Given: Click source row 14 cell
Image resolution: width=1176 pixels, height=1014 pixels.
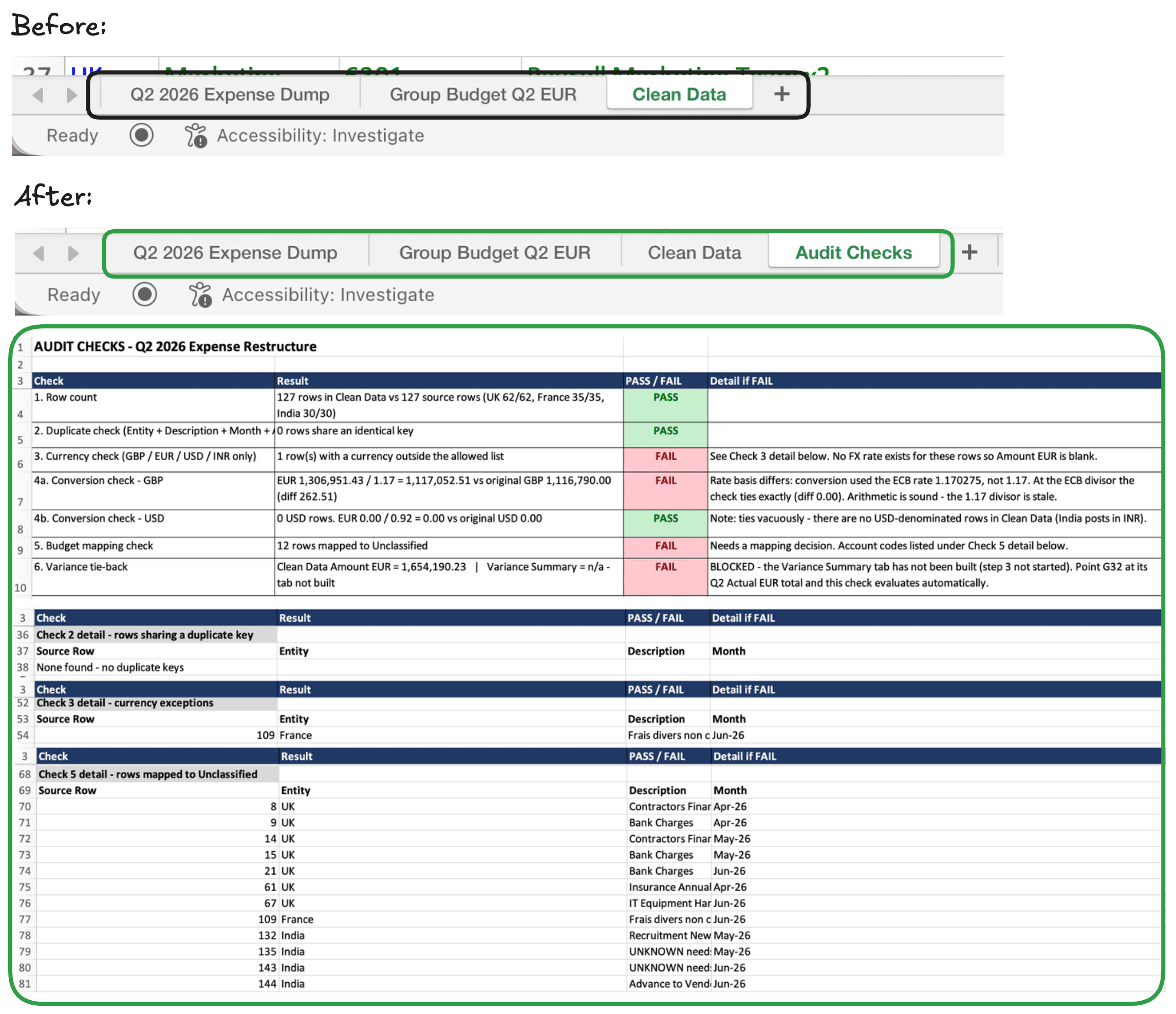Looking at the screenshot, I should (157, 839).
